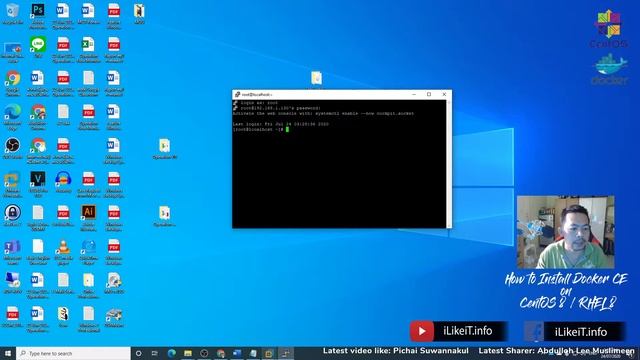The height and width of the screenshot is (360, 640).
Task: Switch to Microsoft Word on the taskbar
Action: pyautogui.click(x=237, y=353)
